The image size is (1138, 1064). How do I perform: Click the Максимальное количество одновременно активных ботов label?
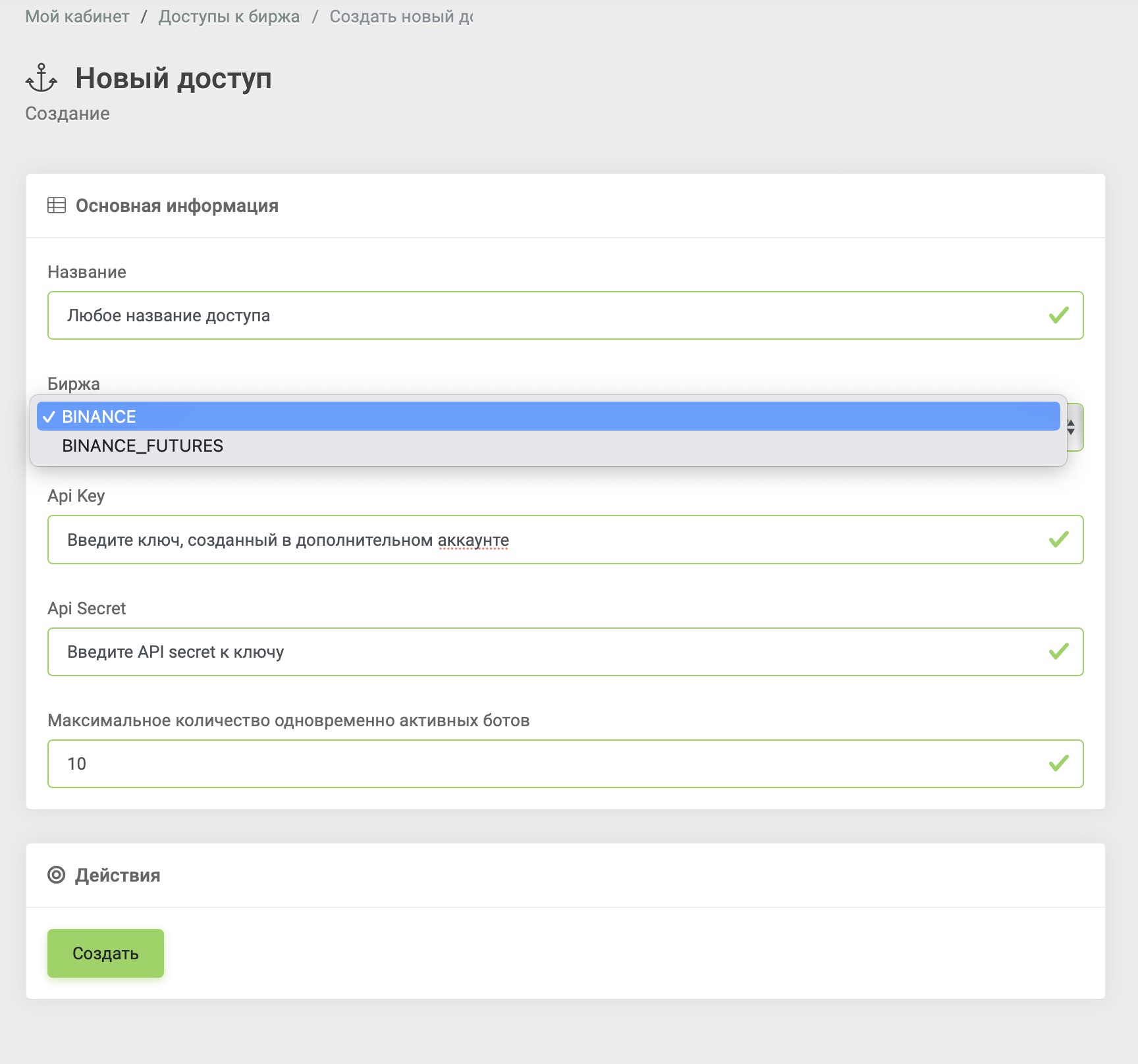coord(288,720)
